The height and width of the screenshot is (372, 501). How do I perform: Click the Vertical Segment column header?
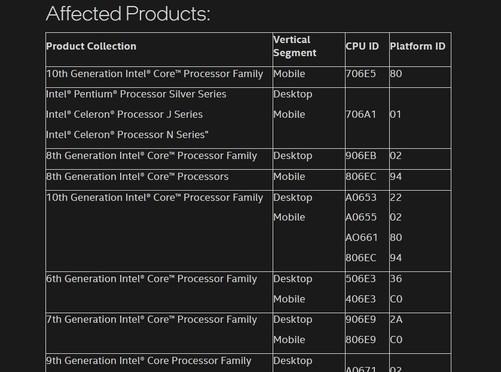(295, 46)
